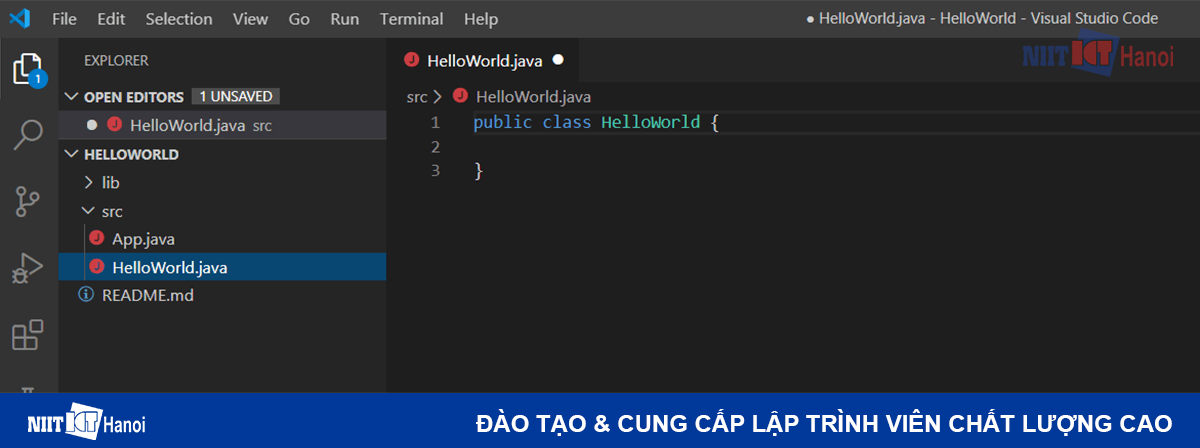Image resolution: width=1200 pixels, height=448 pixels.
Task: Open the Search activity bar icon
Action: click(x=29, y=135)
